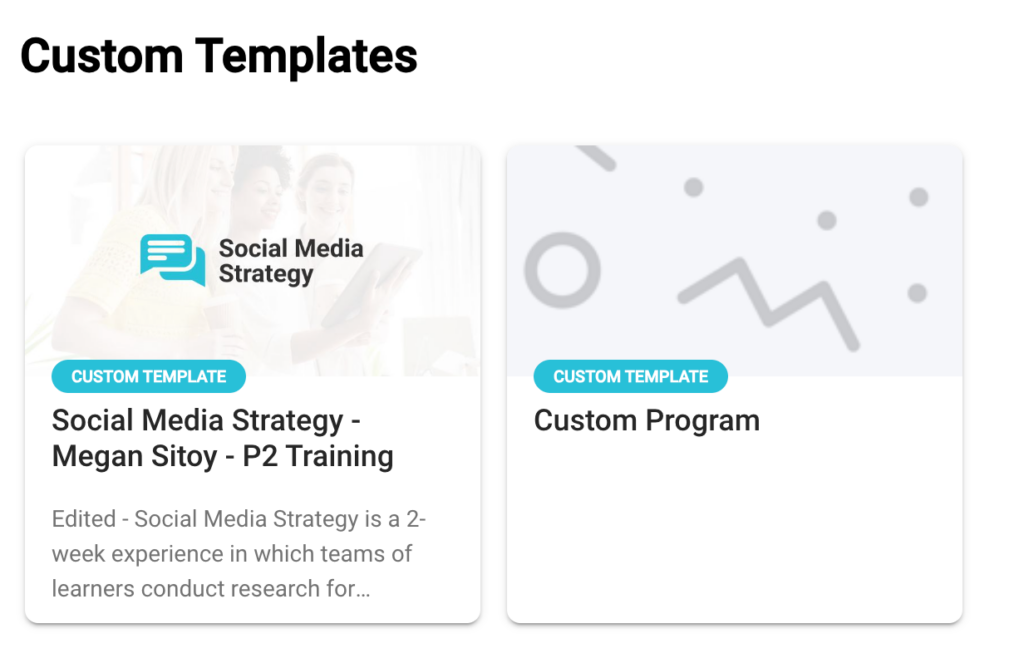Click the description starting with 'Edited - Social Media Strategy'

pos(240,554)
